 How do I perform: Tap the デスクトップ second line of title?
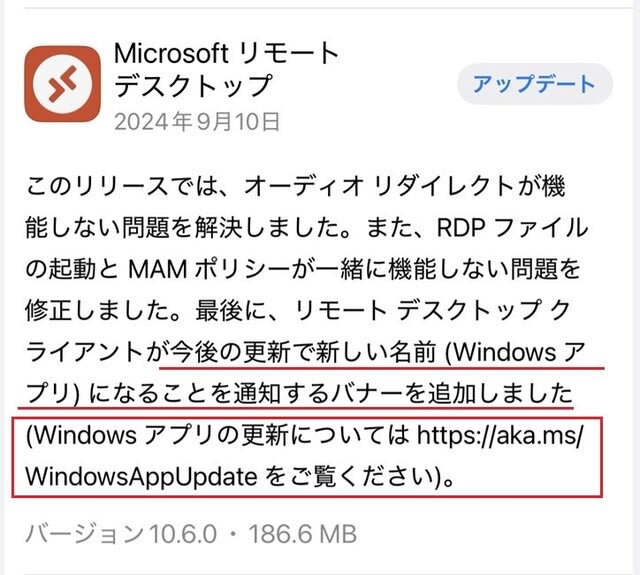tap(193, 85)
